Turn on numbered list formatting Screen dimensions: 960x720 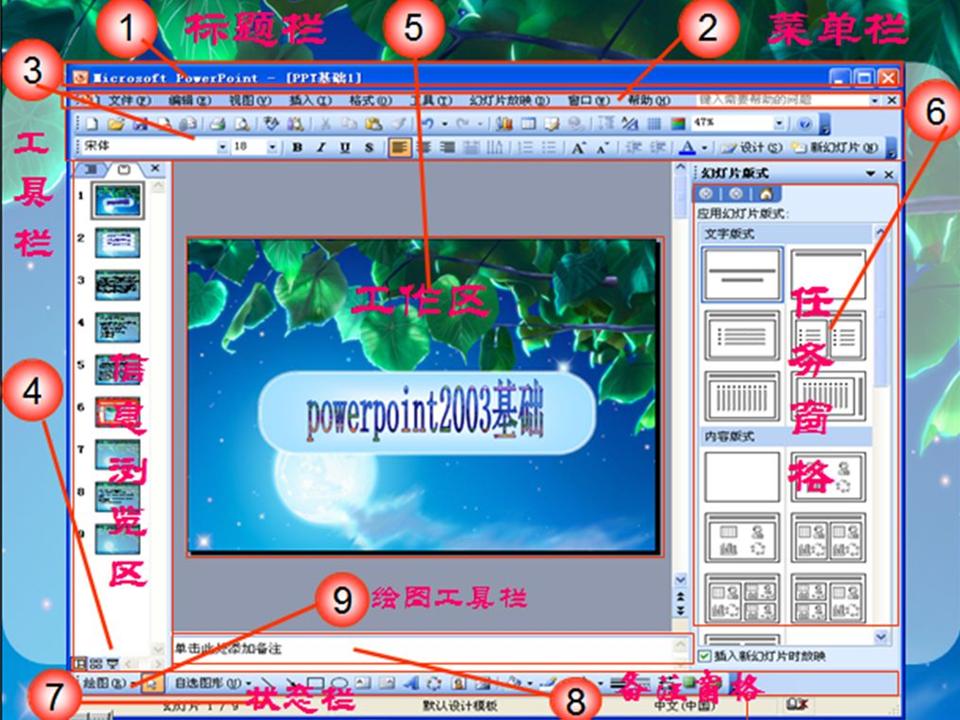(525, 148)
